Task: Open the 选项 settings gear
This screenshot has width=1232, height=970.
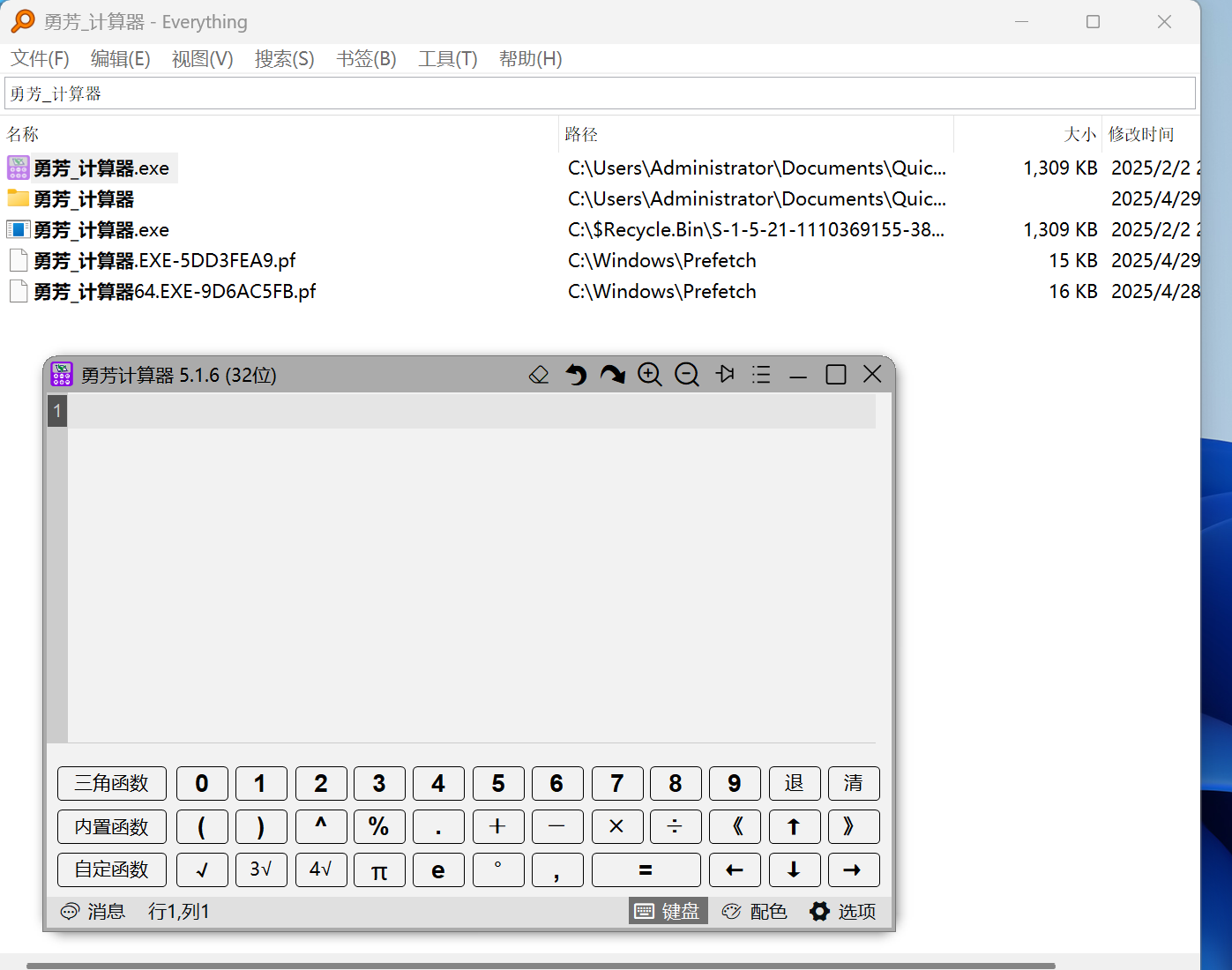Action: coord(843,911)
